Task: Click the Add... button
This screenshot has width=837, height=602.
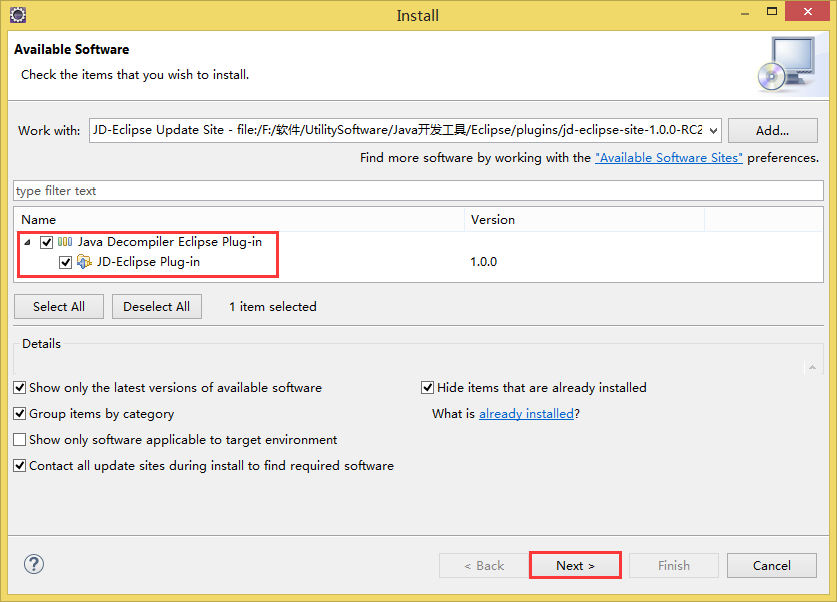Action: point(772,130)
